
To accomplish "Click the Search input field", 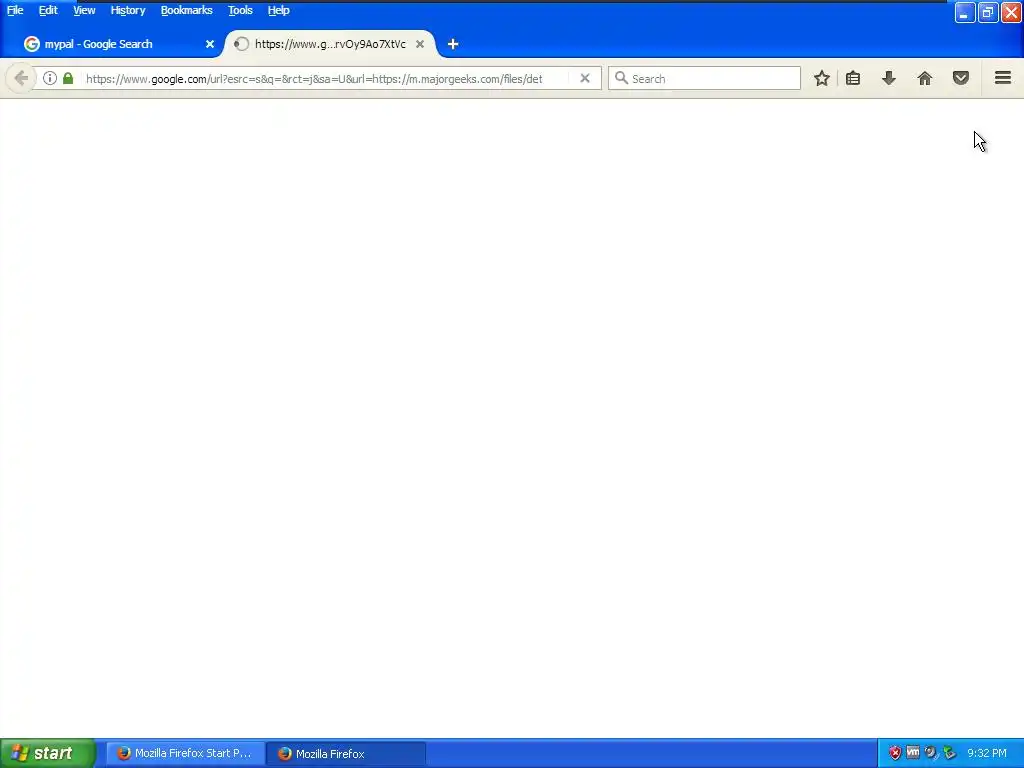I will [704, 78].
